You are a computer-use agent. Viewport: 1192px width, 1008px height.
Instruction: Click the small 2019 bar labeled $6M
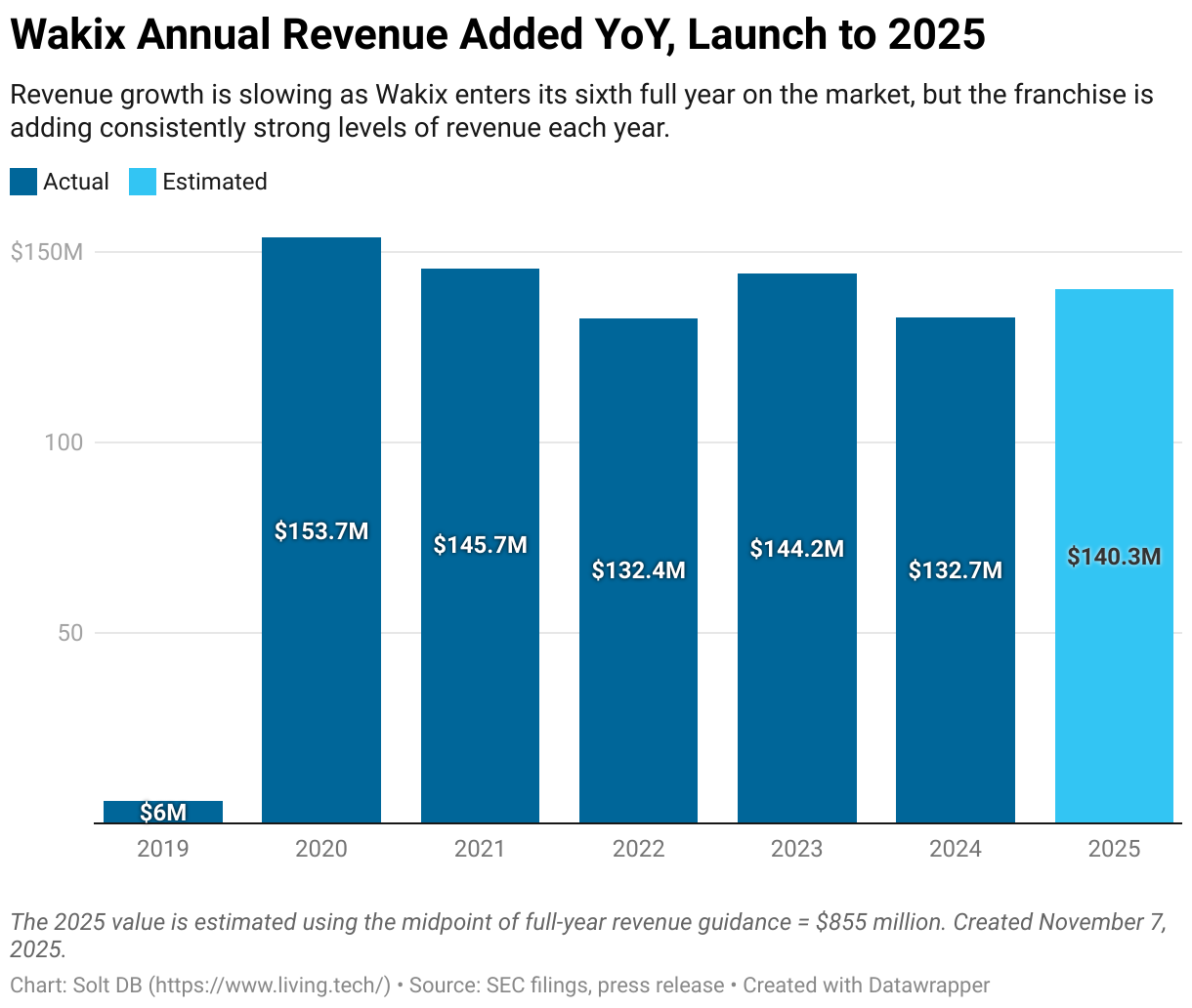point(163,809)
